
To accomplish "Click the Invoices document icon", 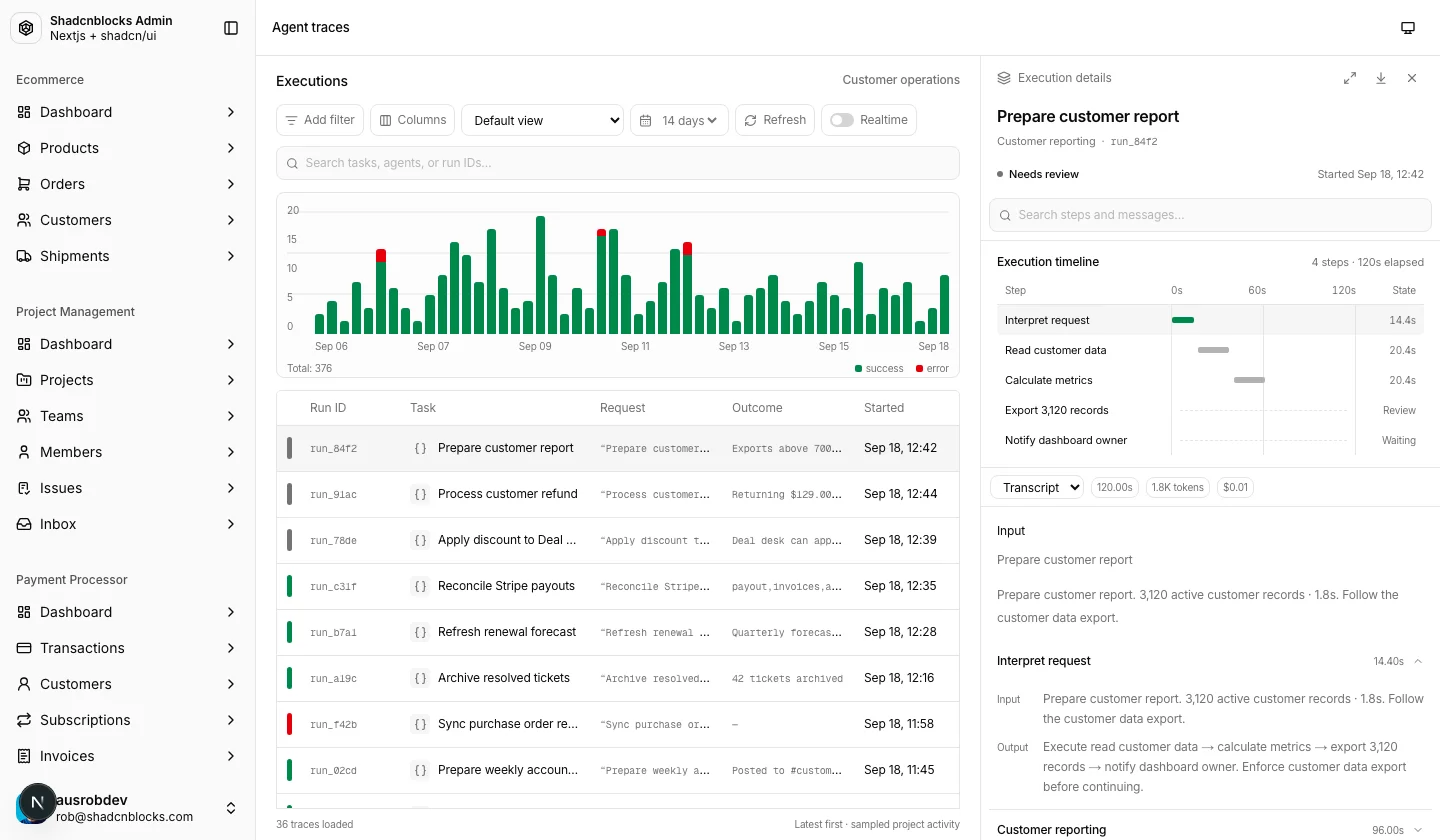I will [24, 756].
